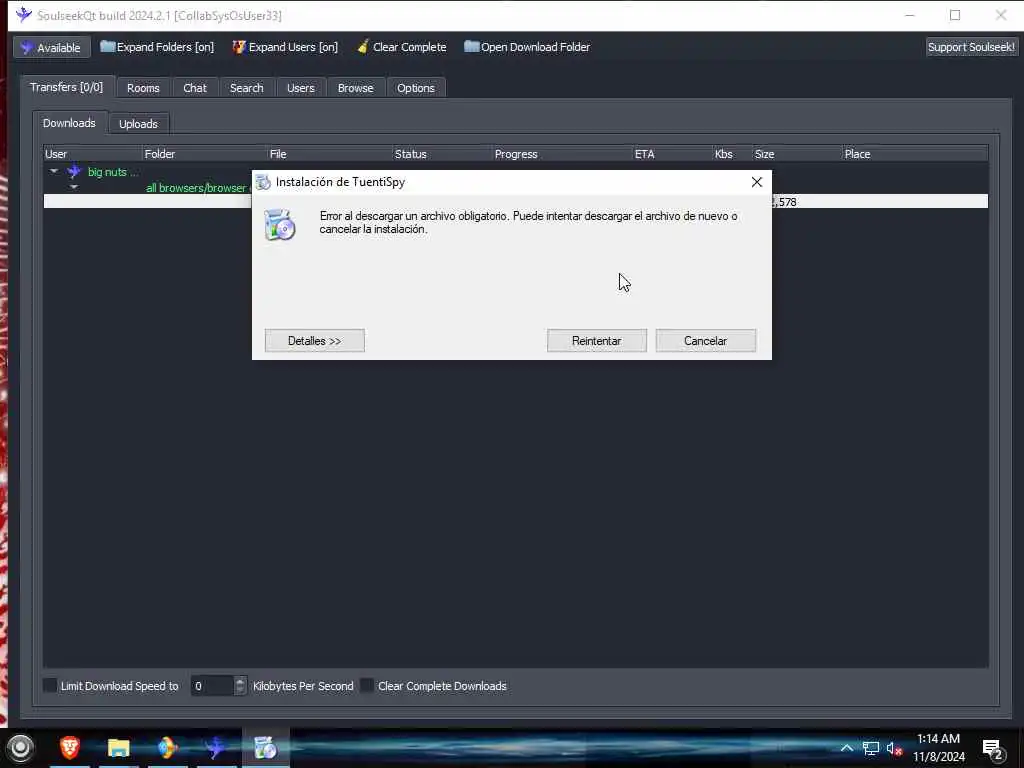Select the all browsers/browser folder entry

point(198,188)
